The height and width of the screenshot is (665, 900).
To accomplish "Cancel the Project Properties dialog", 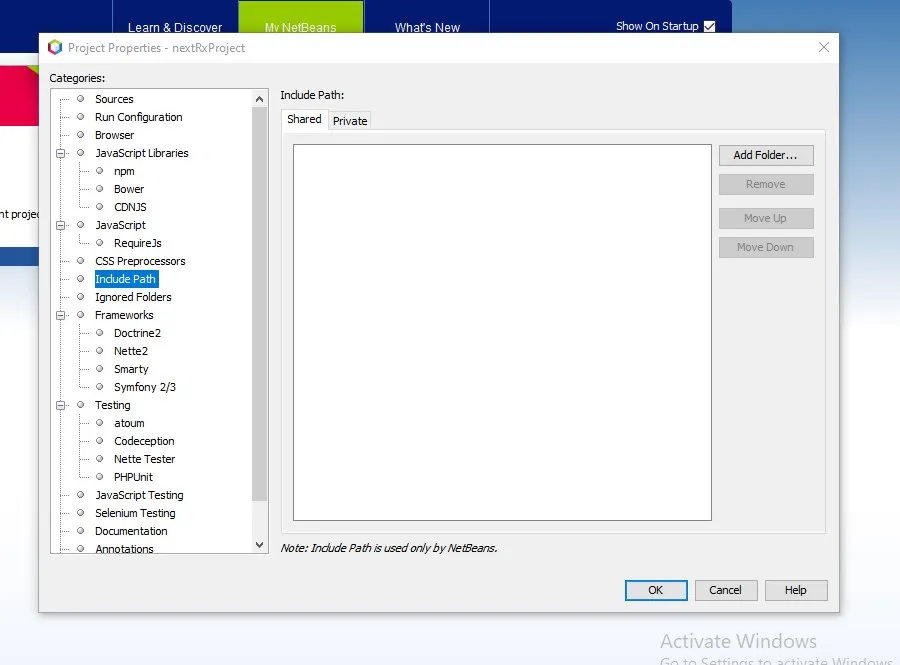I will 726,590.
